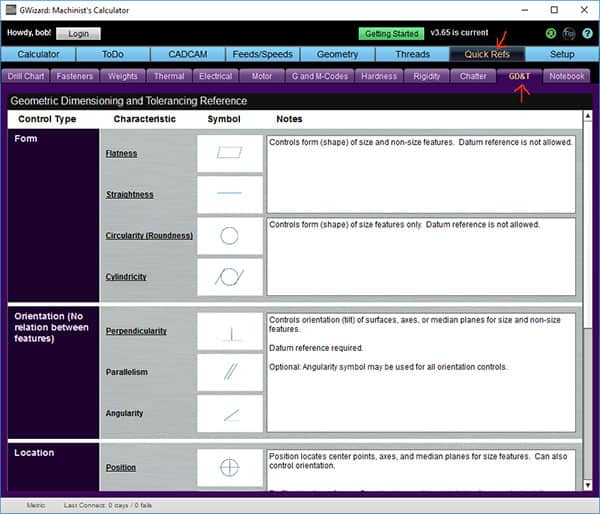Click the Login button

[78, 34]
